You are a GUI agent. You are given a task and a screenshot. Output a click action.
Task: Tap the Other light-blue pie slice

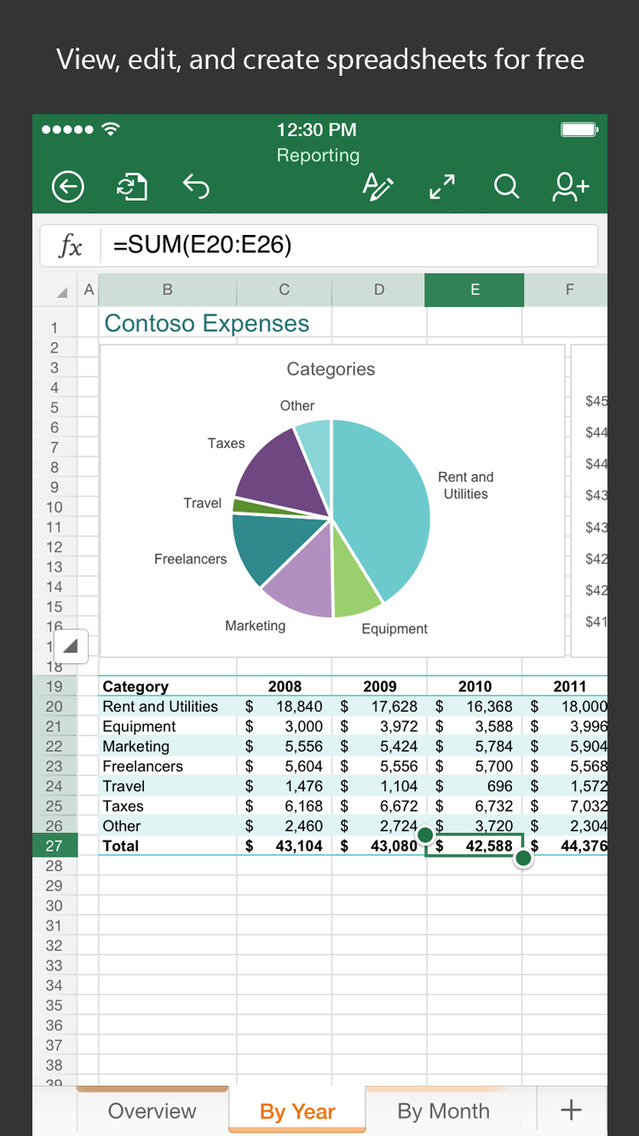click(316, 453)
